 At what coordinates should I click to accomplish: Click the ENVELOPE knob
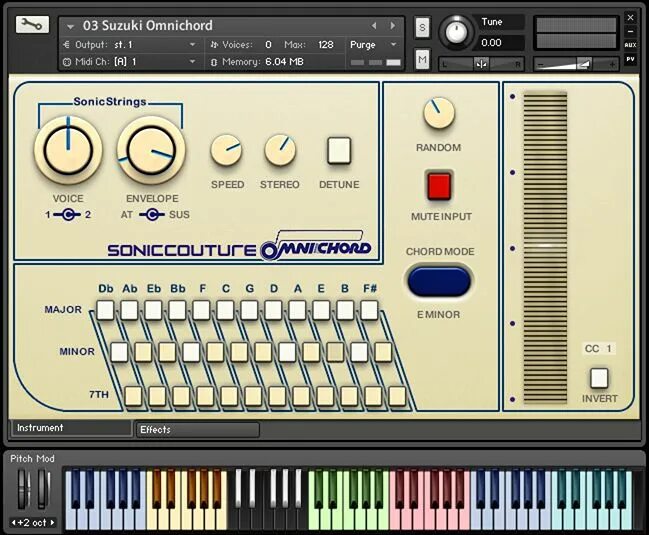point(151,150)
